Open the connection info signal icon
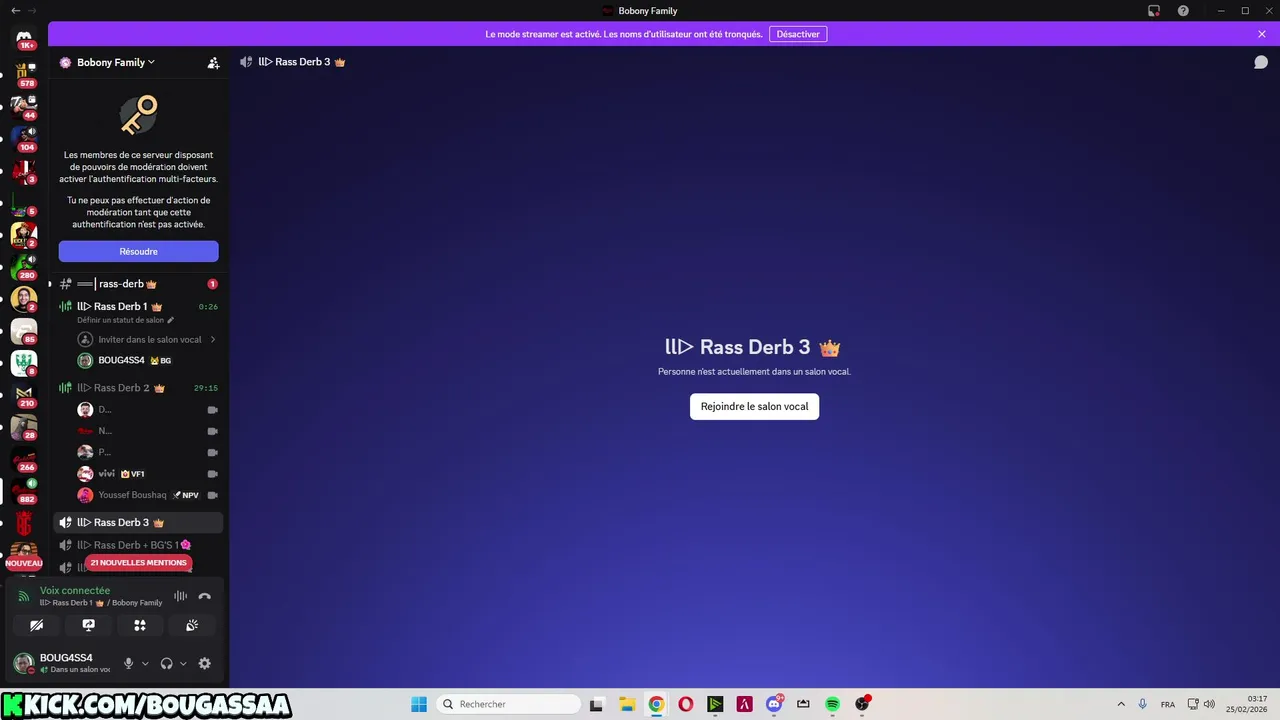 (24, 596)
